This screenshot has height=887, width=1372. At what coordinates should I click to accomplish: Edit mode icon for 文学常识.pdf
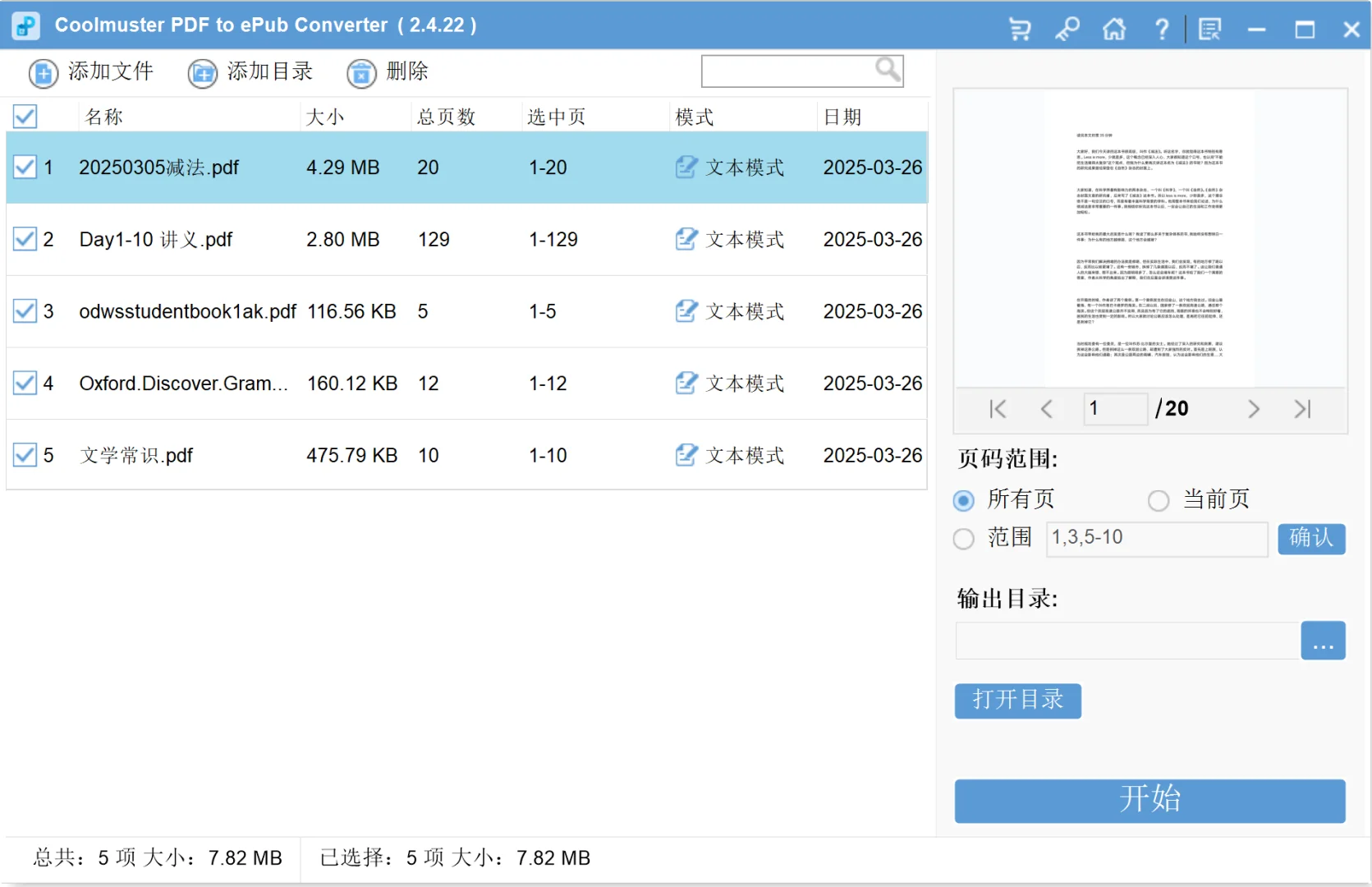point(686,455)
